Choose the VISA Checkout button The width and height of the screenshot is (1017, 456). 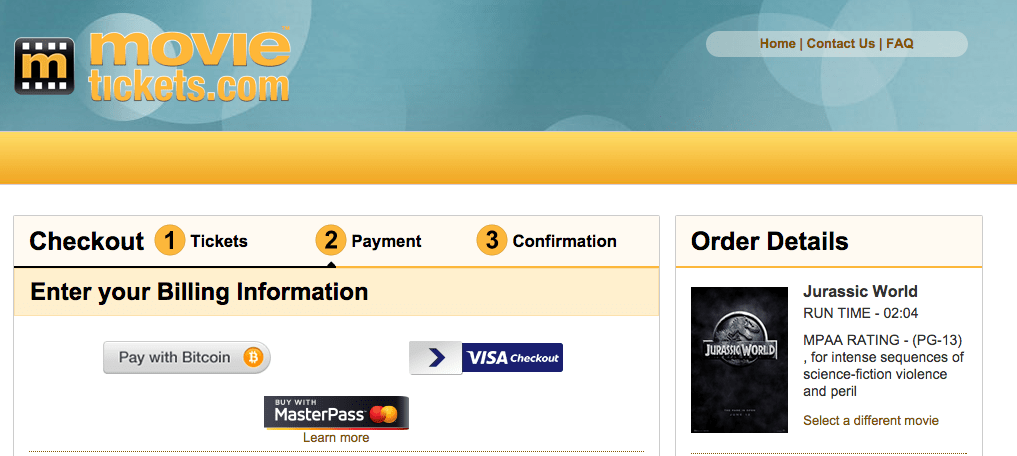tap(486, 357)
